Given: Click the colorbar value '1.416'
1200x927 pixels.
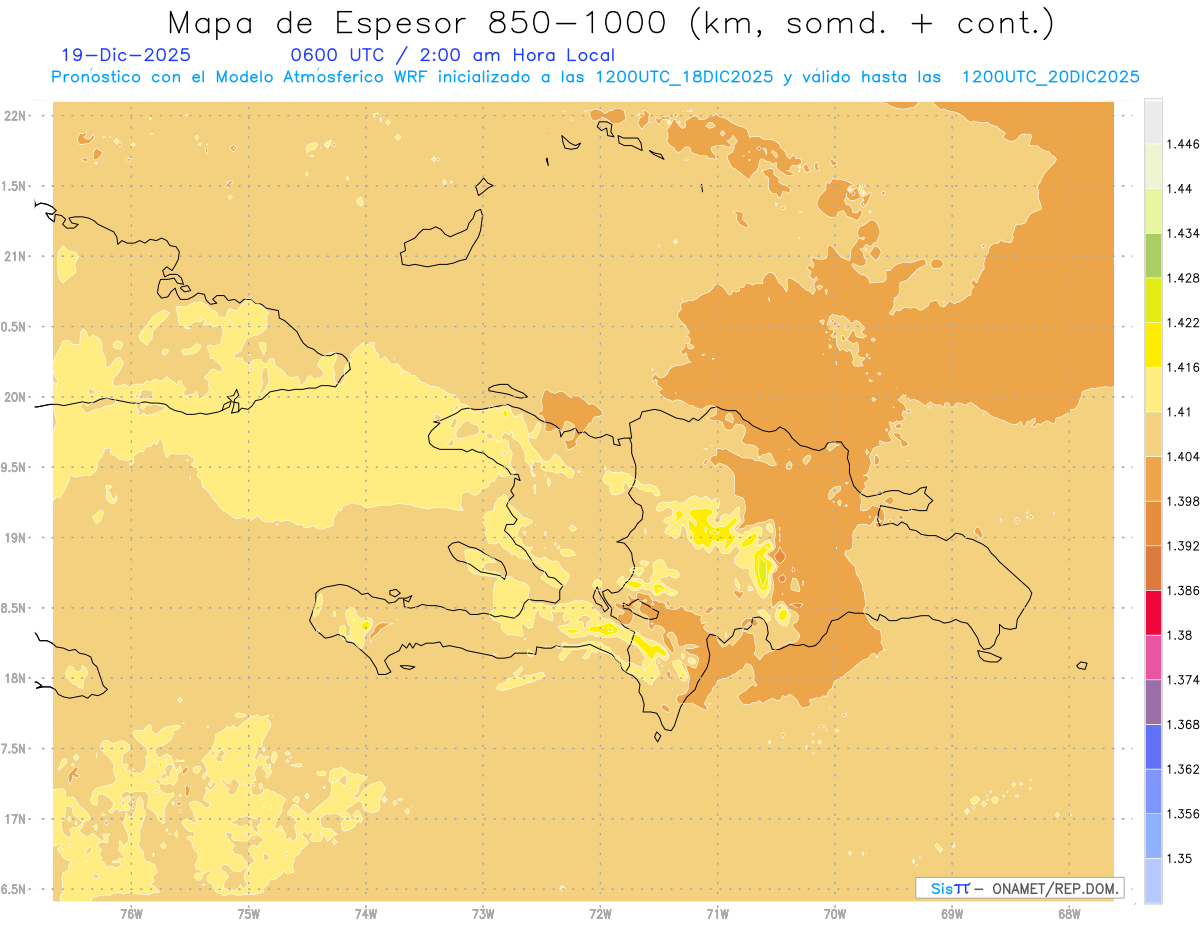Looking at the screenshot, I should 1184,367.
